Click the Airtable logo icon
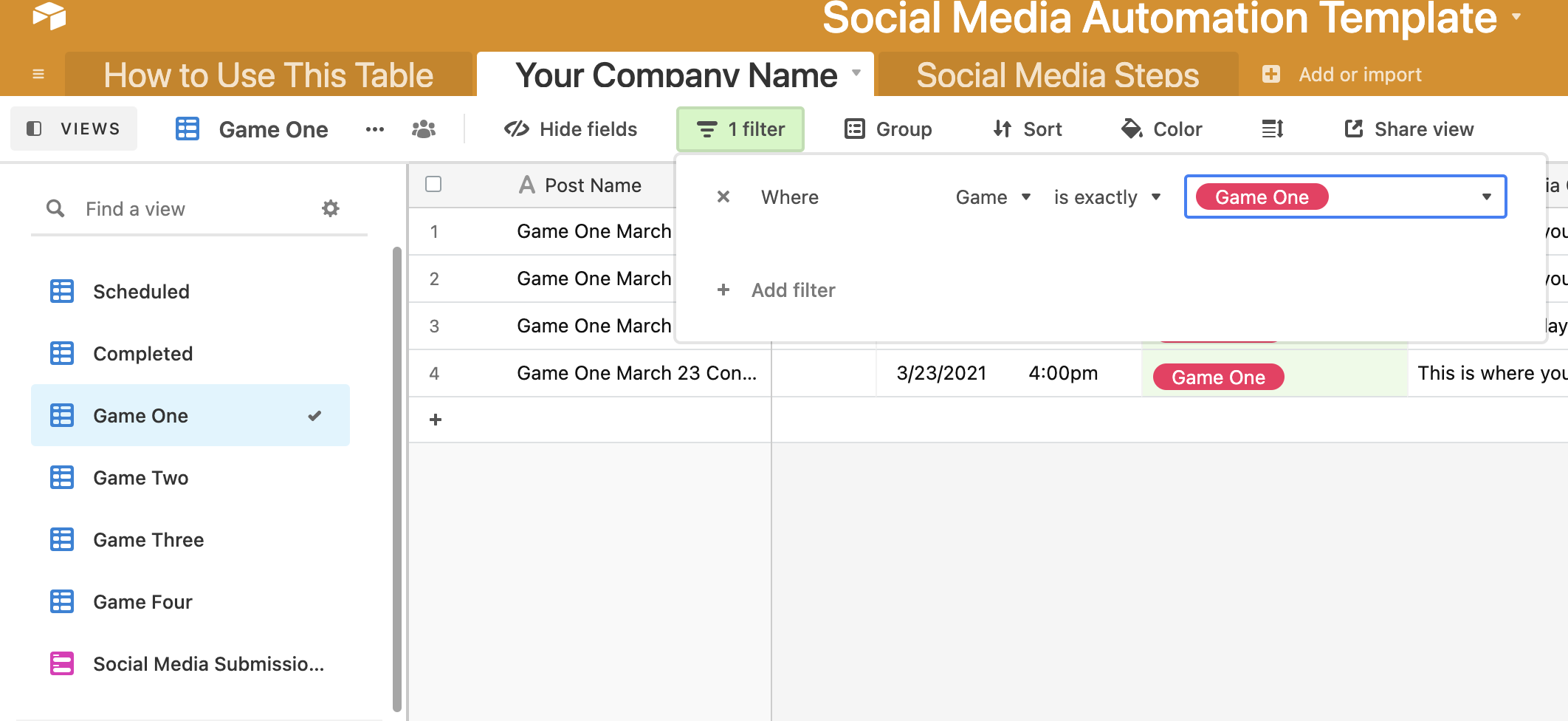Viewport: 1568px width, 721px height. 49,16
